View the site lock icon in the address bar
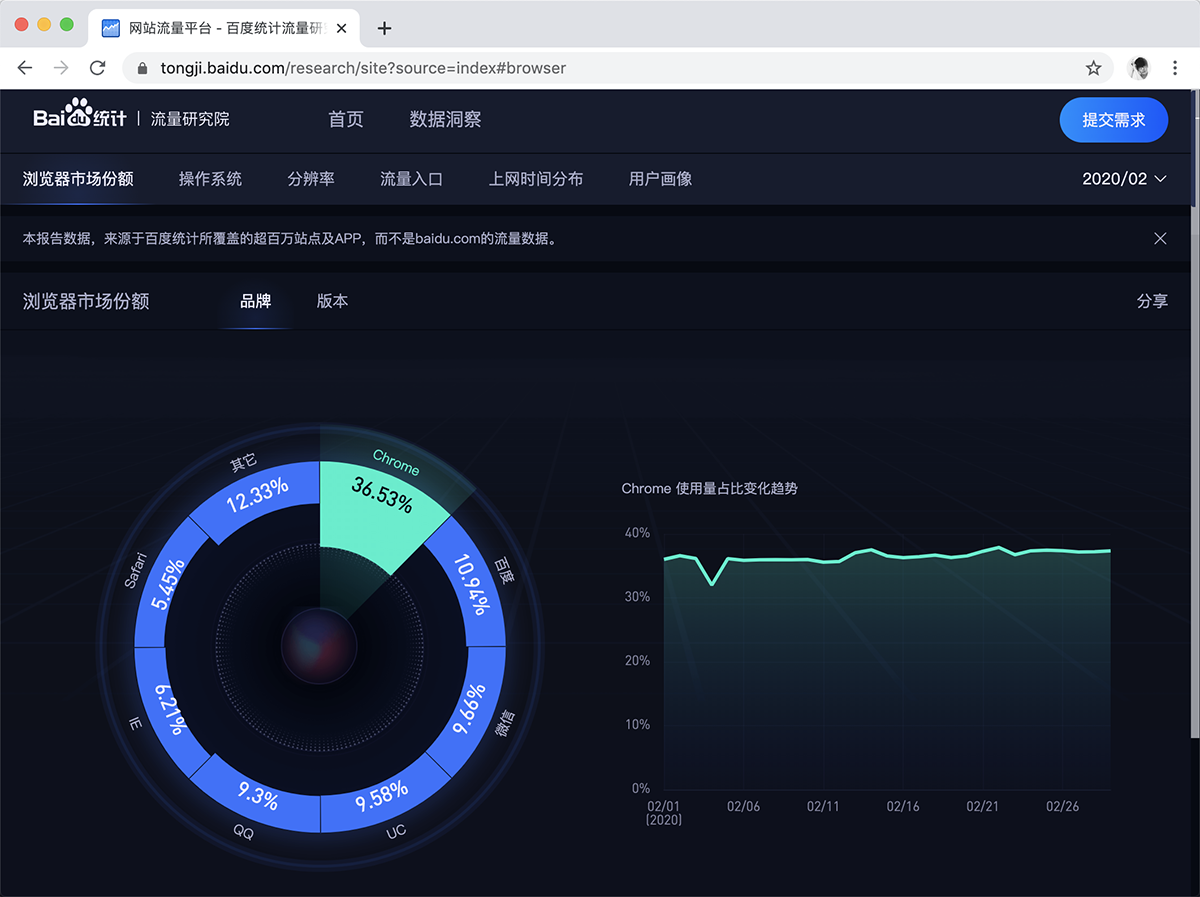This screenshot has width=1200, height=897. 141,68
